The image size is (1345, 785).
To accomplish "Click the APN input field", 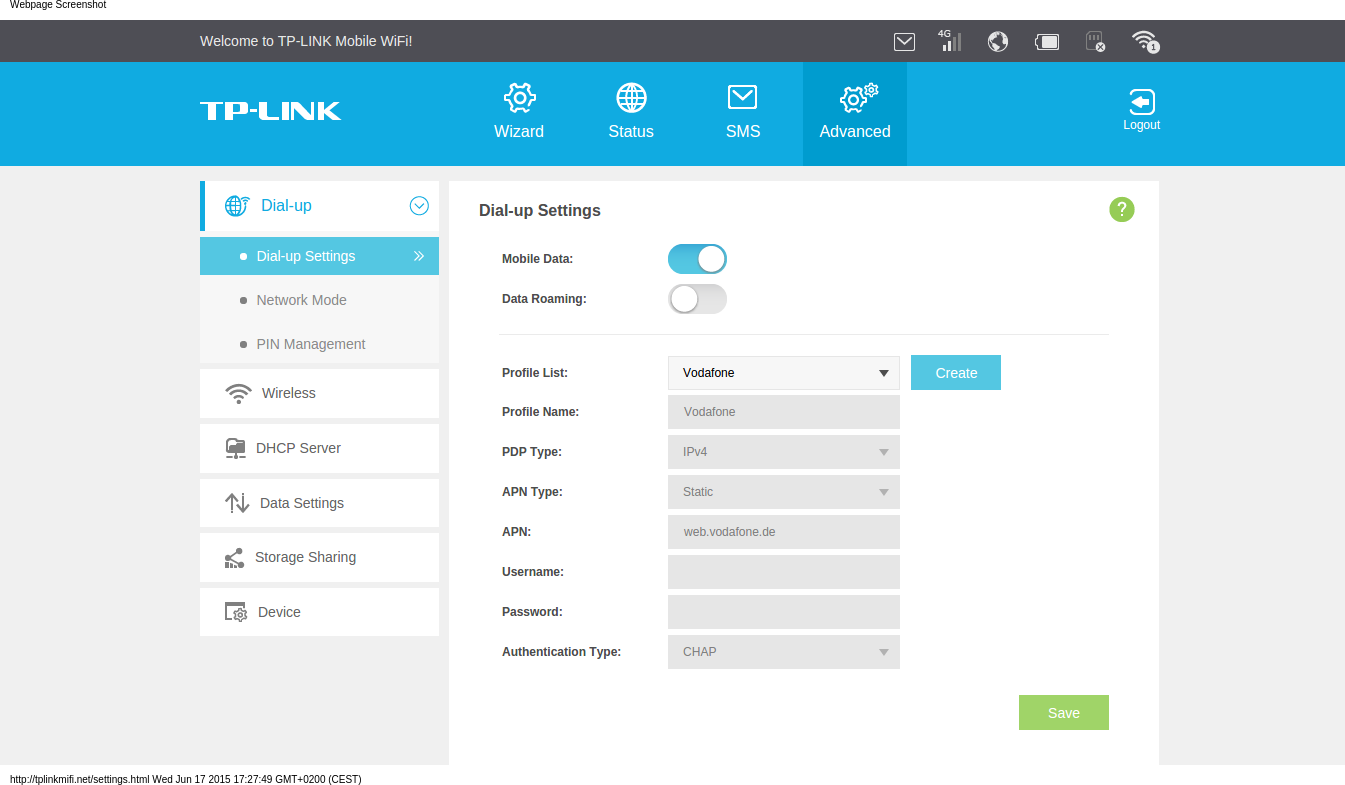I will [783, 532].
